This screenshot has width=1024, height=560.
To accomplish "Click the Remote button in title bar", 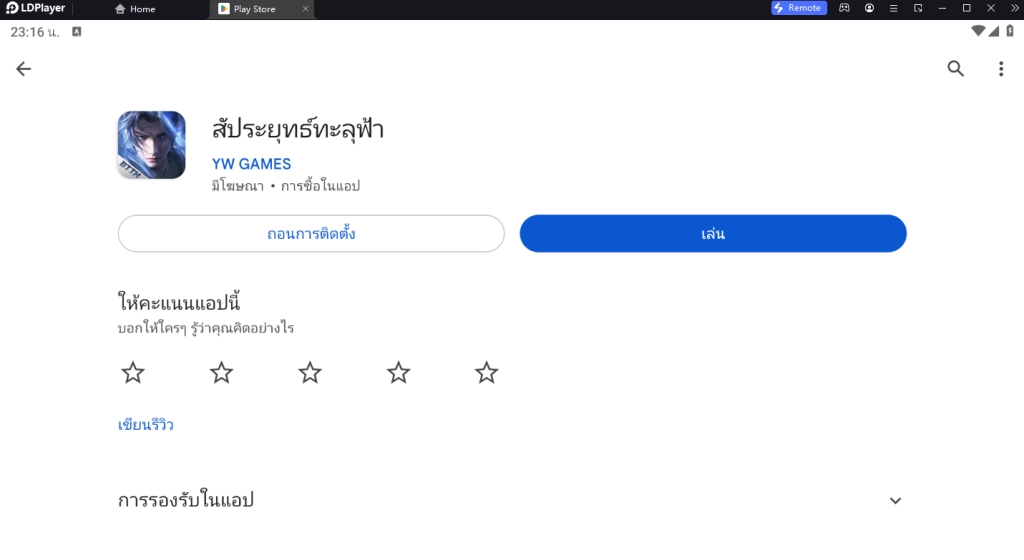I will [x=799, y=8].
